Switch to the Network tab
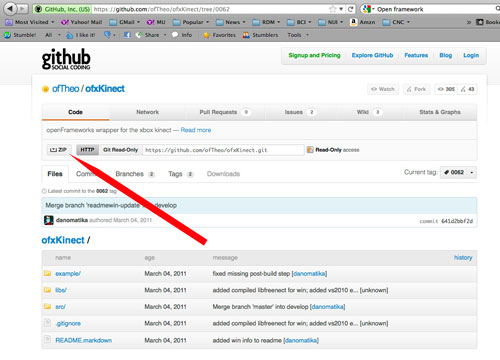Screen dimensions: 500x360 tap(147, 112)
